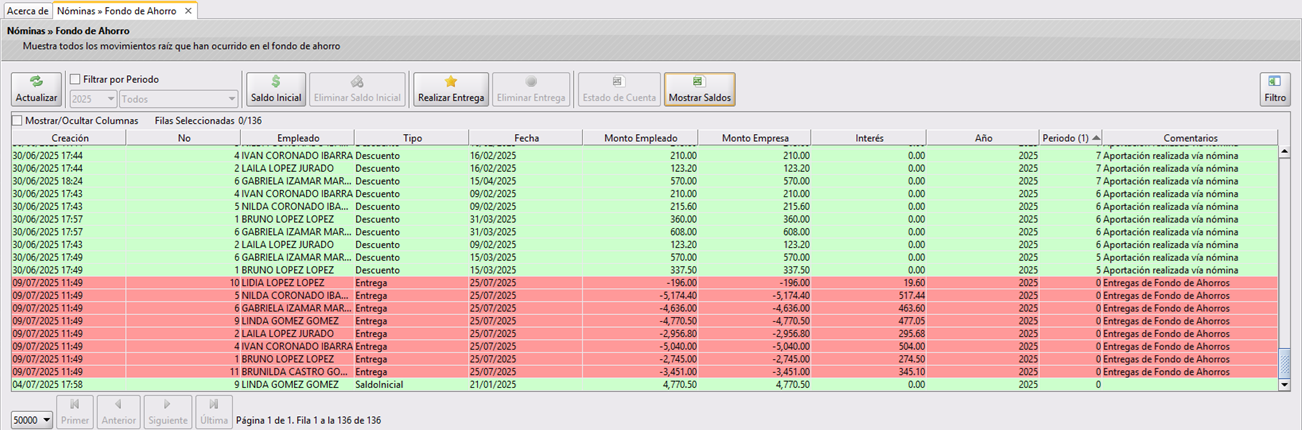Image resolution: width=1302 pixels, height=430 pixels.
Task: Go to previous page with Anterior
Action: coord(118,411)
